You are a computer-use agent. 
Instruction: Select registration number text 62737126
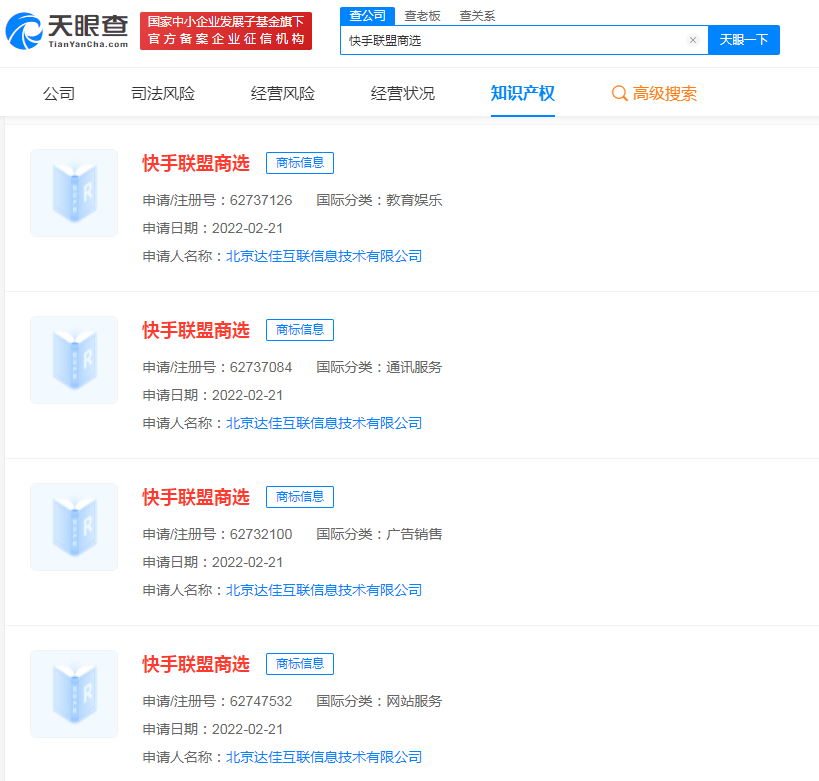[261, 200]
